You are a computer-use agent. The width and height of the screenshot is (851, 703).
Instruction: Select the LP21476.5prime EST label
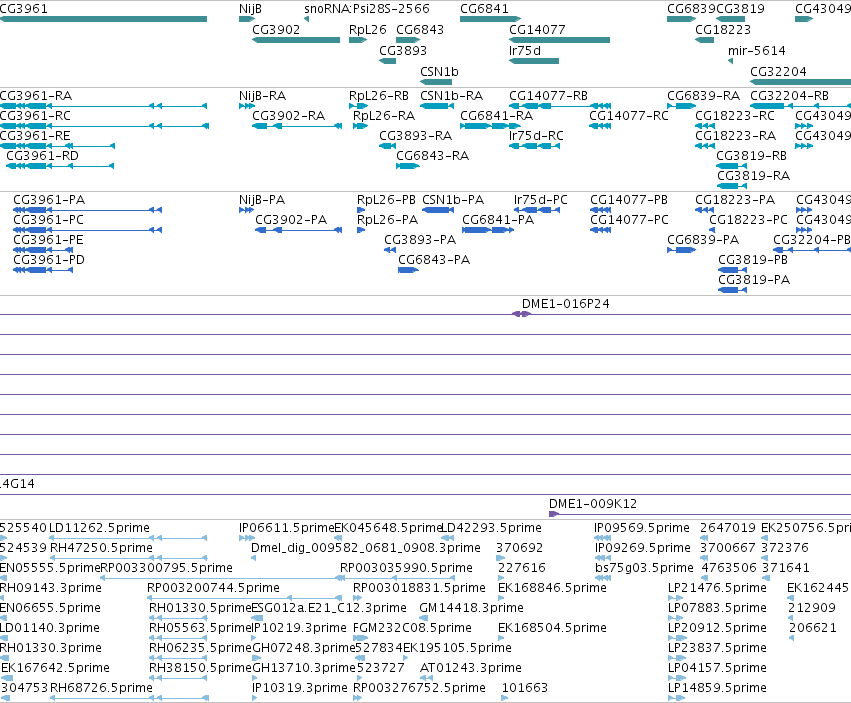tap(717, 588)
